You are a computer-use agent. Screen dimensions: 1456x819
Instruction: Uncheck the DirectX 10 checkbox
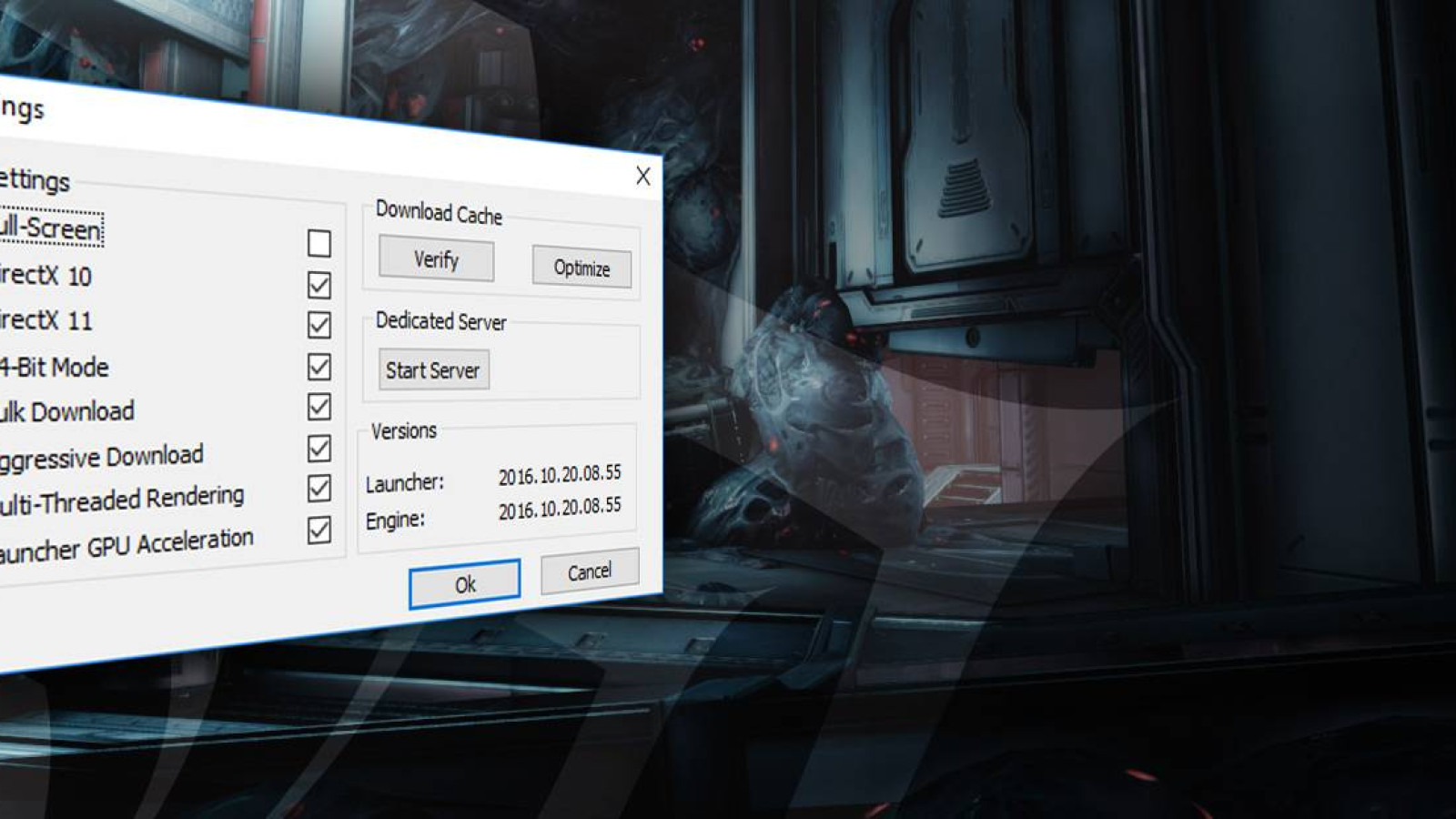pyautogui.click(x=319, y=285)
